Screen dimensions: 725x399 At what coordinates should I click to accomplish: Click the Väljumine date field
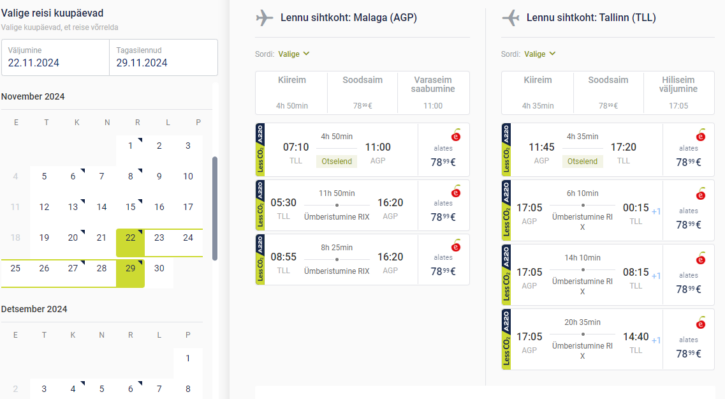click(55, 57)
